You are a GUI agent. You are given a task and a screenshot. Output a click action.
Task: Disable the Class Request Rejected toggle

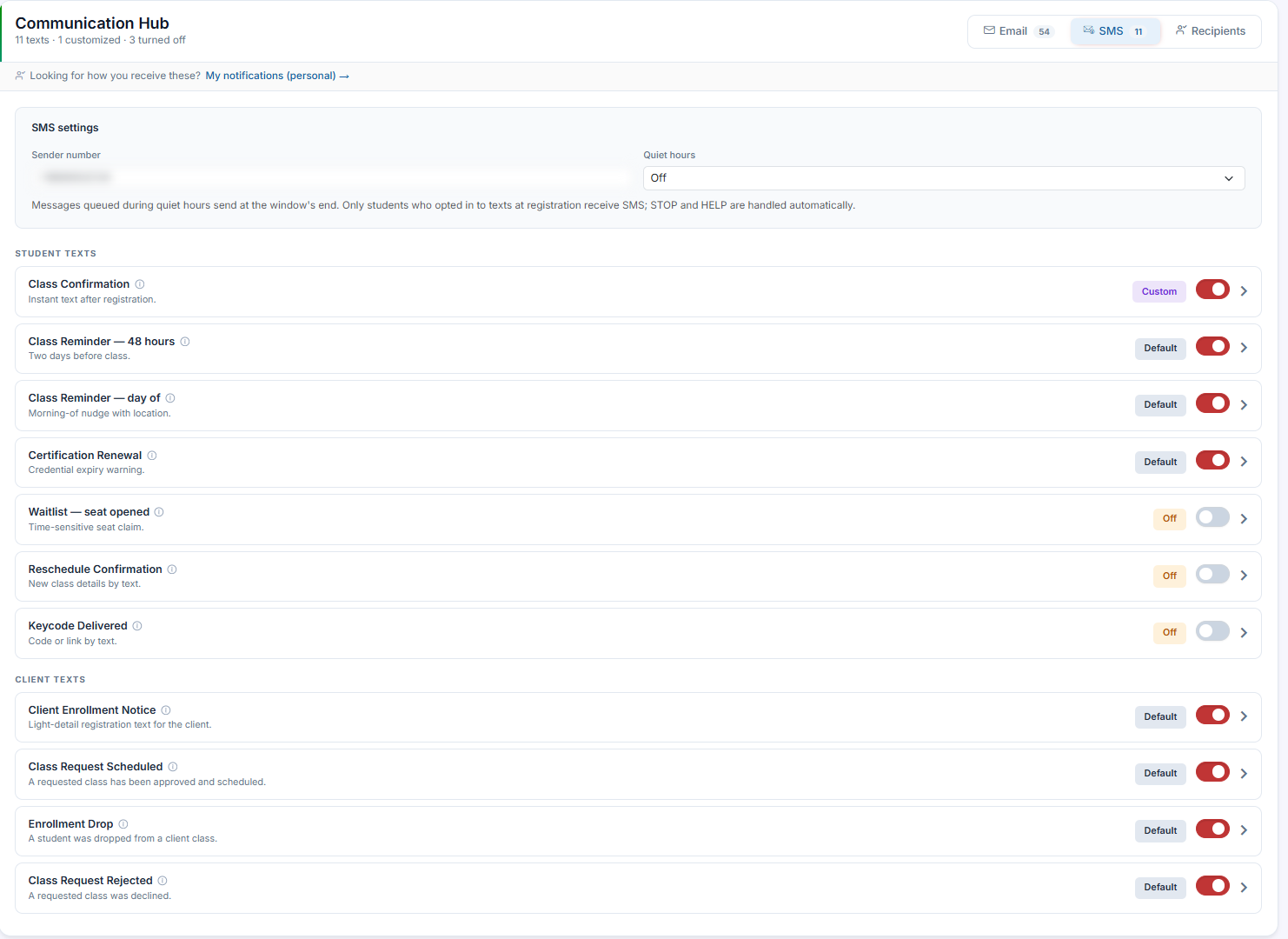tap(1212, 886)
